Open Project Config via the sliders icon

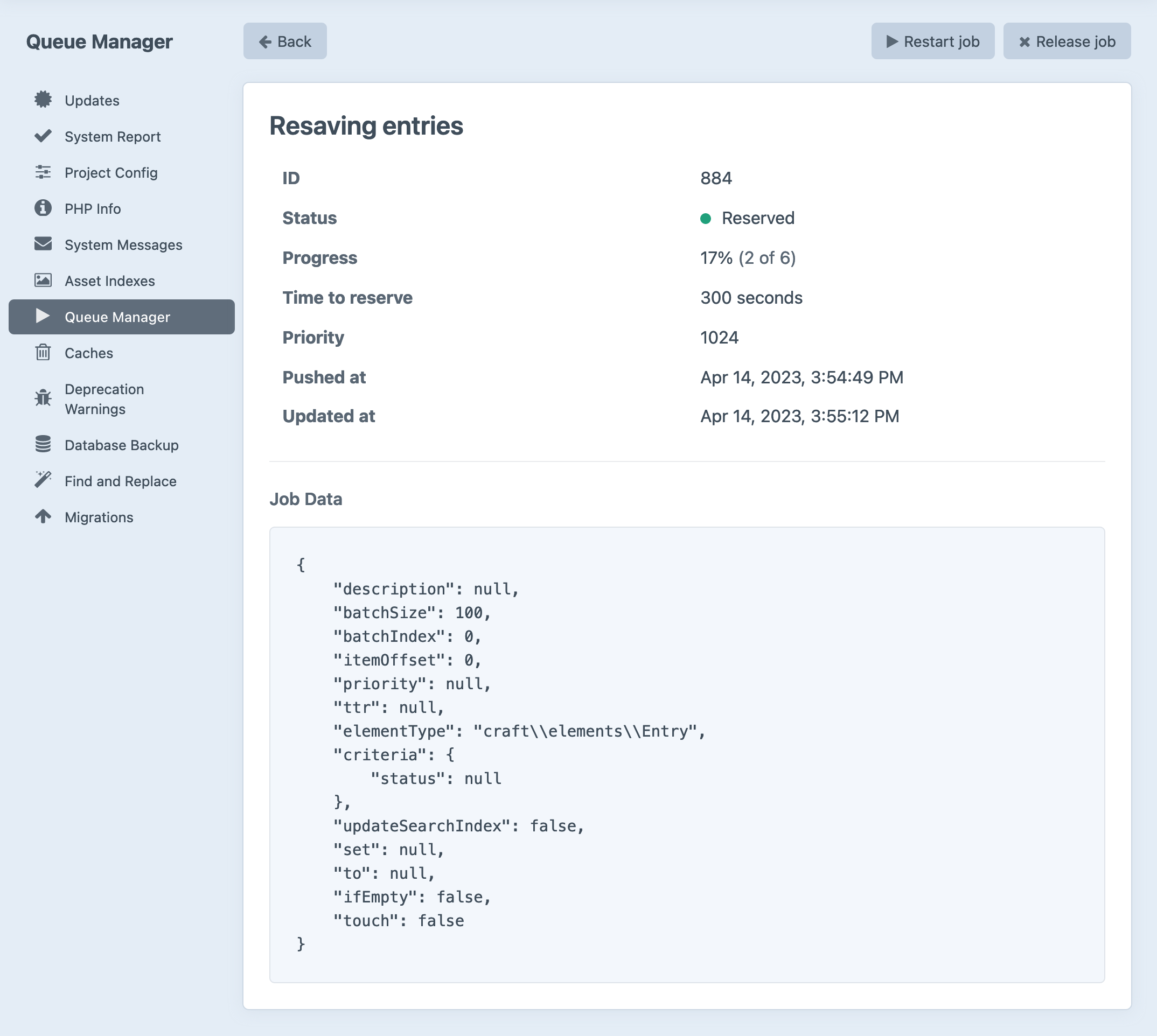[43, 172]
